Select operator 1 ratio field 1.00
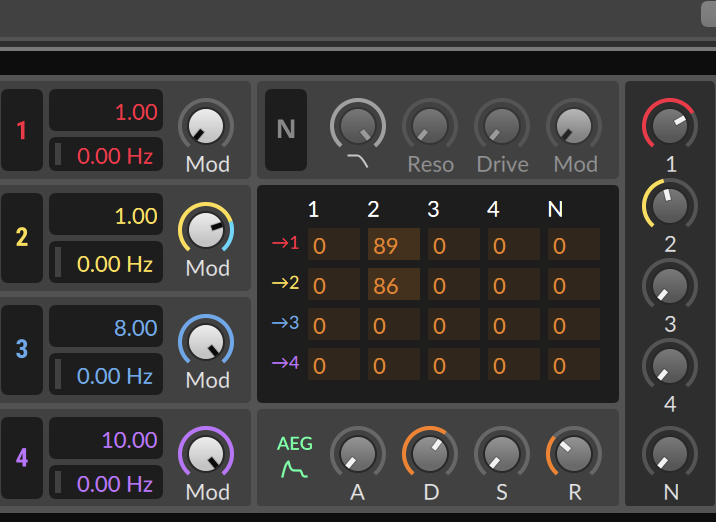Viewport: 716px width, 522px height. click(106, 112)
